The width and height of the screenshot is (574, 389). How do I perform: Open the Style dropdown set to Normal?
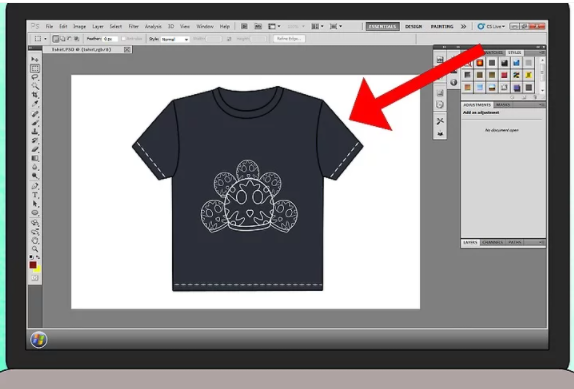pos(175,39)
